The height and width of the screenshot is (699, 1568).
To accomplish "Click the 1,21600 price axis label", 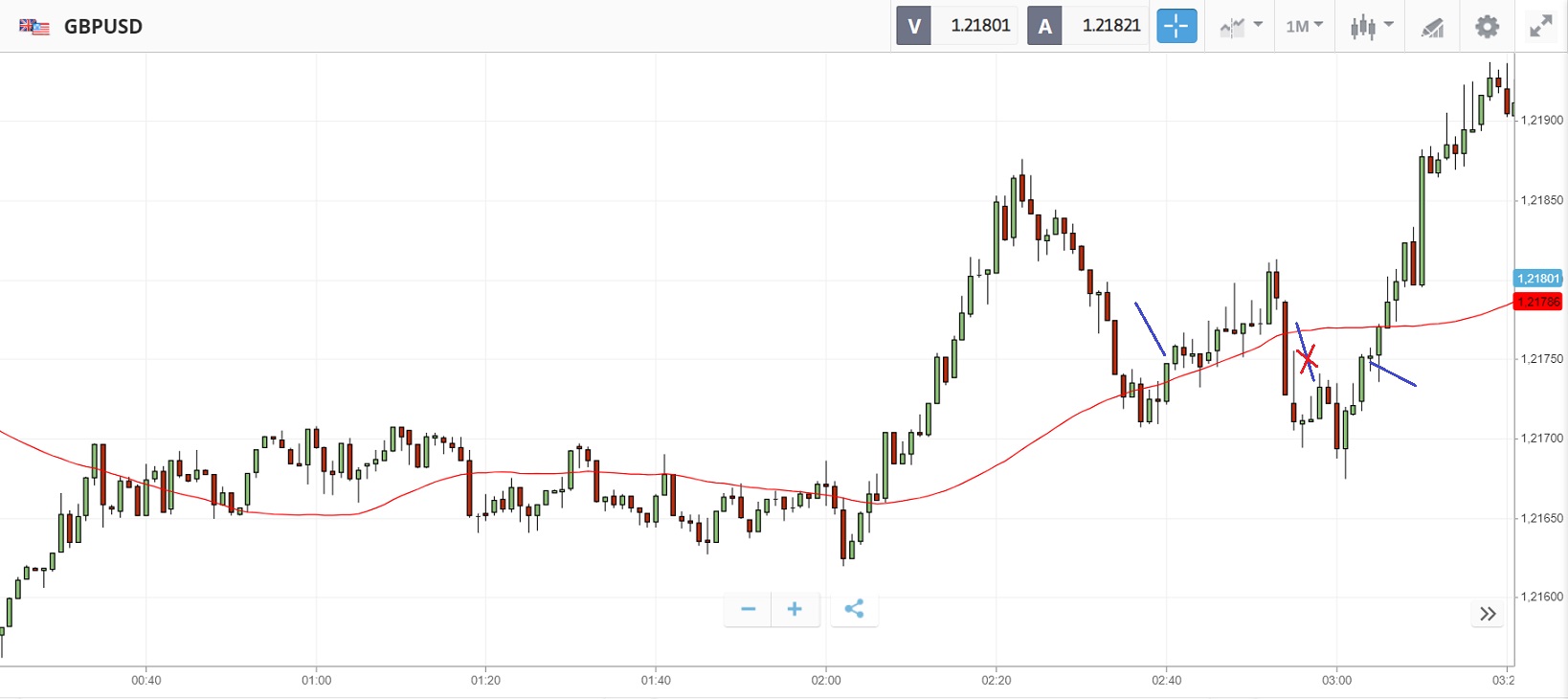I will click(1542, 597).
